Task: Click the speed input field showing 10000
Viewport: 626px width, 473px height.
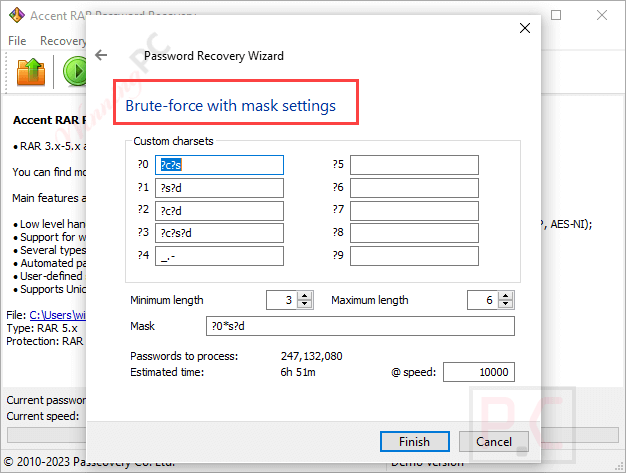Action: (x=479, y=372)
